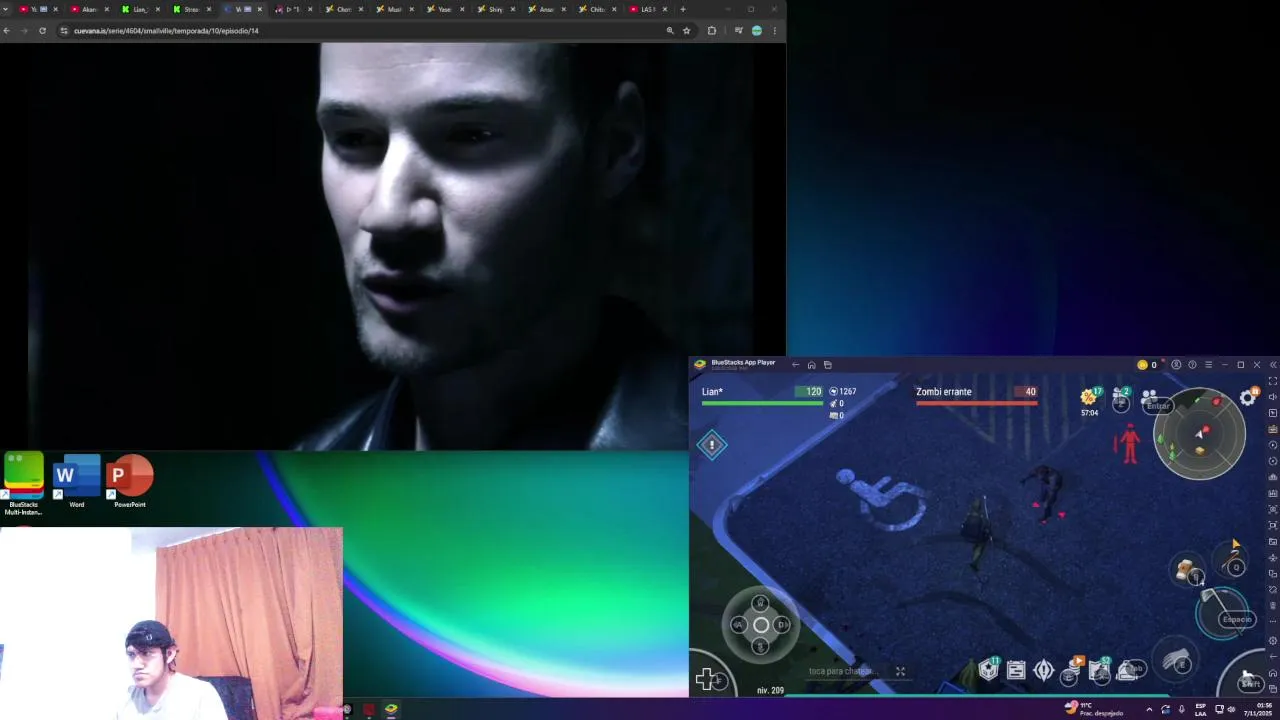Click the BlueStacks coin balance icon
Screen dimensions: 1280x720
click(1142, 365)
